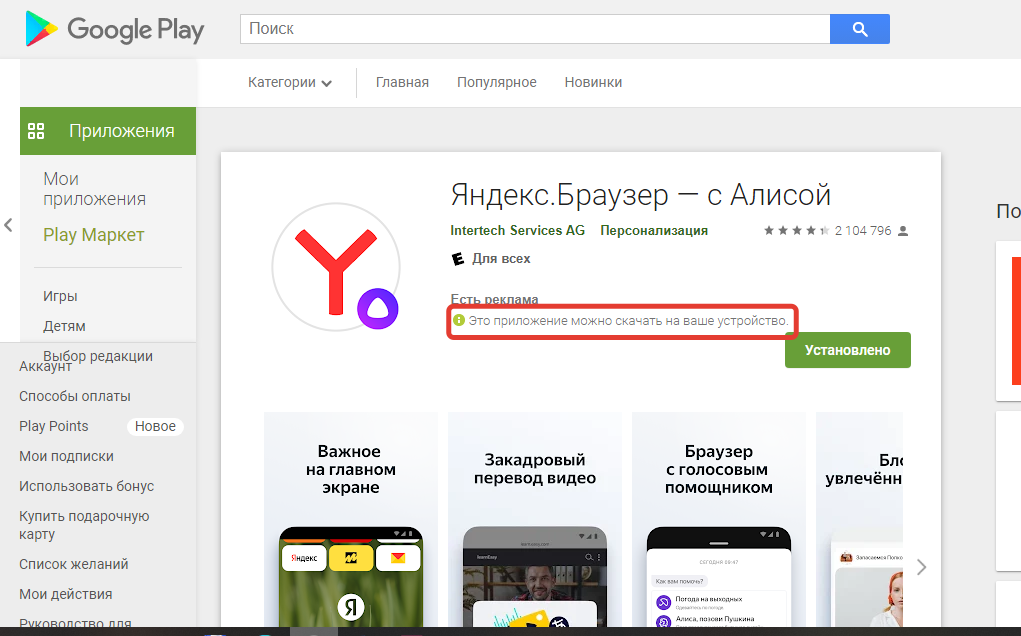Collapse the sidebar using the left chevron

pos(9,226)
